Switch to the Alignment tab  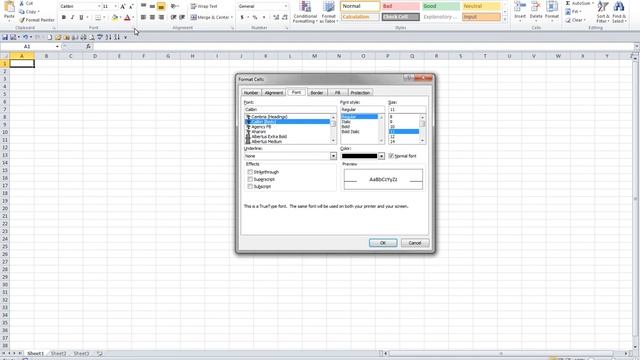pyautogui.click(x=273, y=93)
